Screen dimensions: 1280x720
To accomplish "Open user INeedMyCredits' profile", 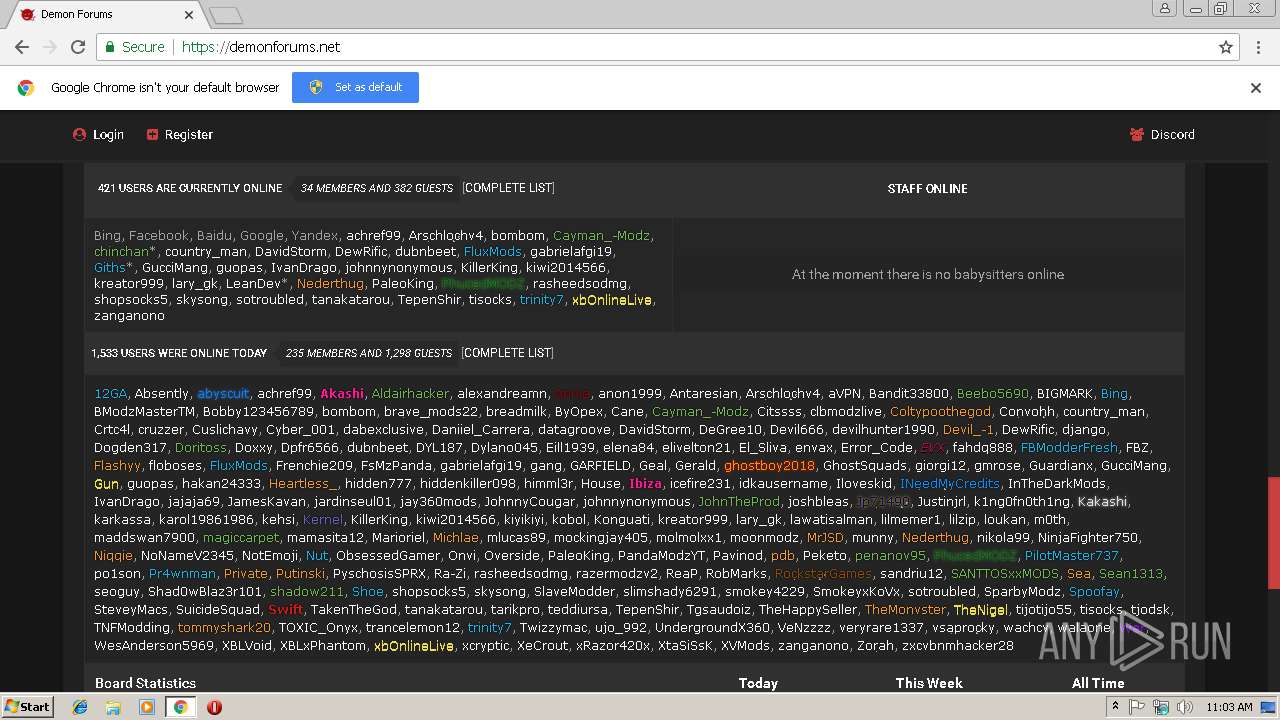I will (950, 484).
